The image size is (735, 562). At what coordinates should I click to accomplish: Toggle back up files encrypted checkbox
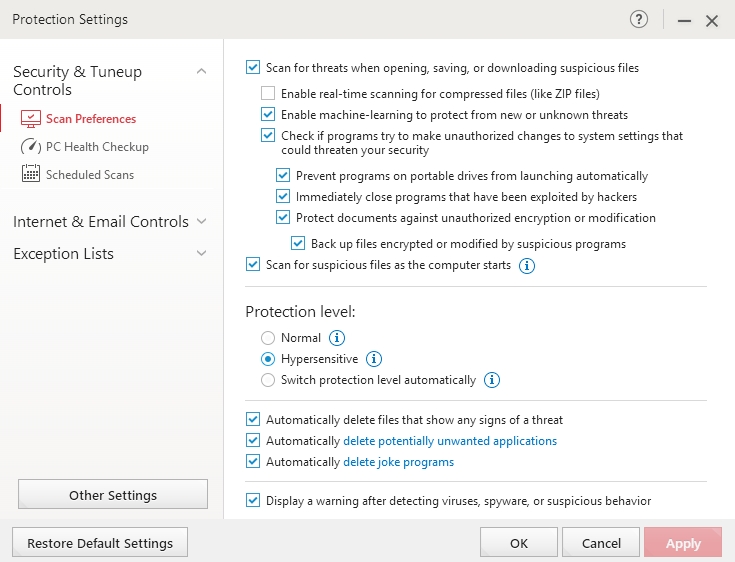298,243
